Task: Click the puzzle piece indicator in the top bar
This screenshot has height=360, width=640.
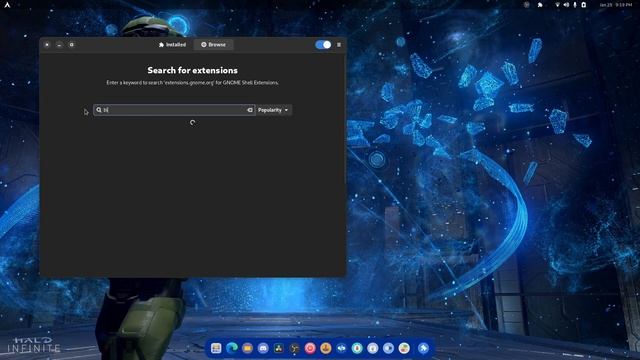Action: [540, 5]
